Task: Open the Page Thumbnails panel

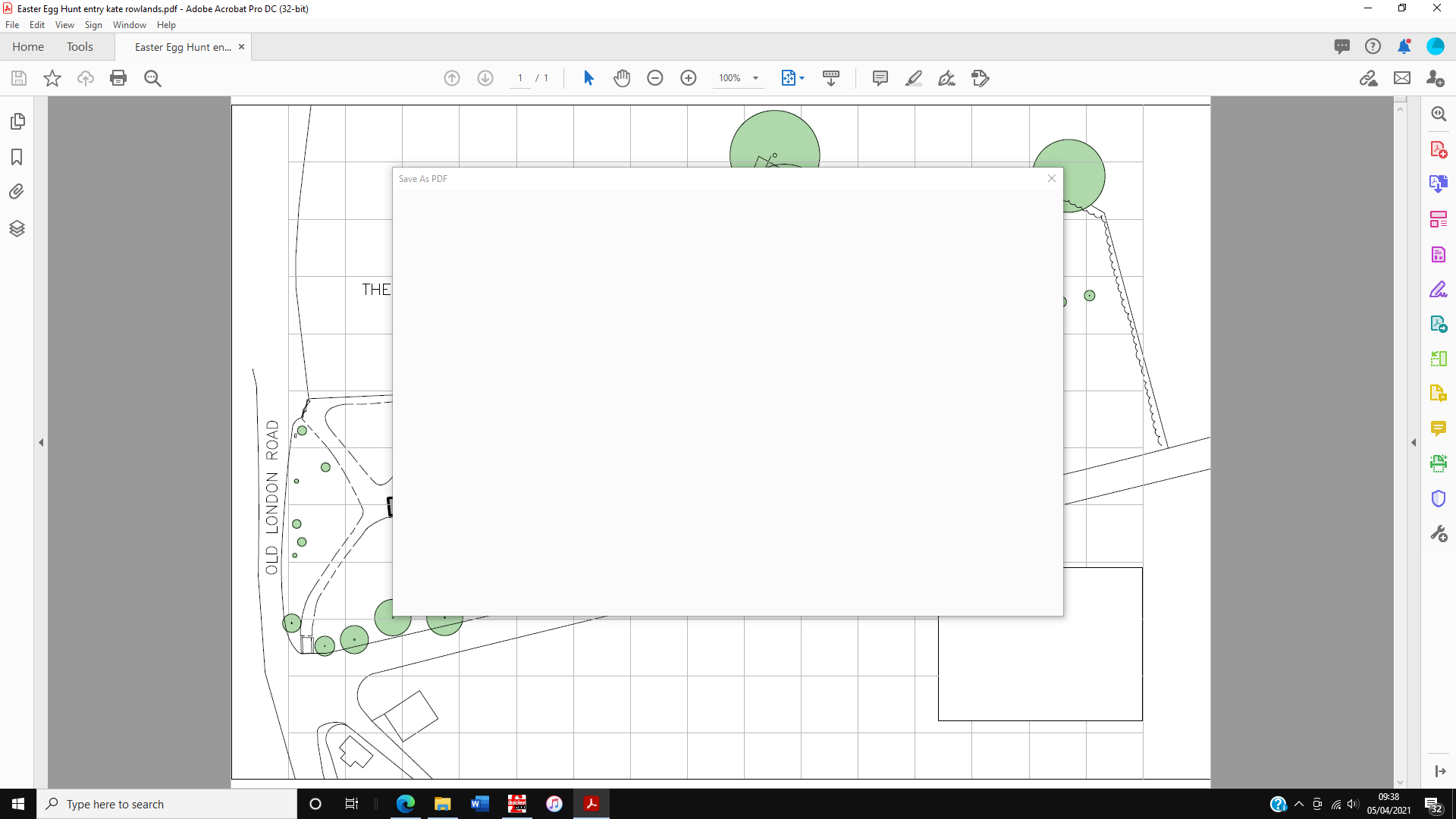Action: point(17,121)
